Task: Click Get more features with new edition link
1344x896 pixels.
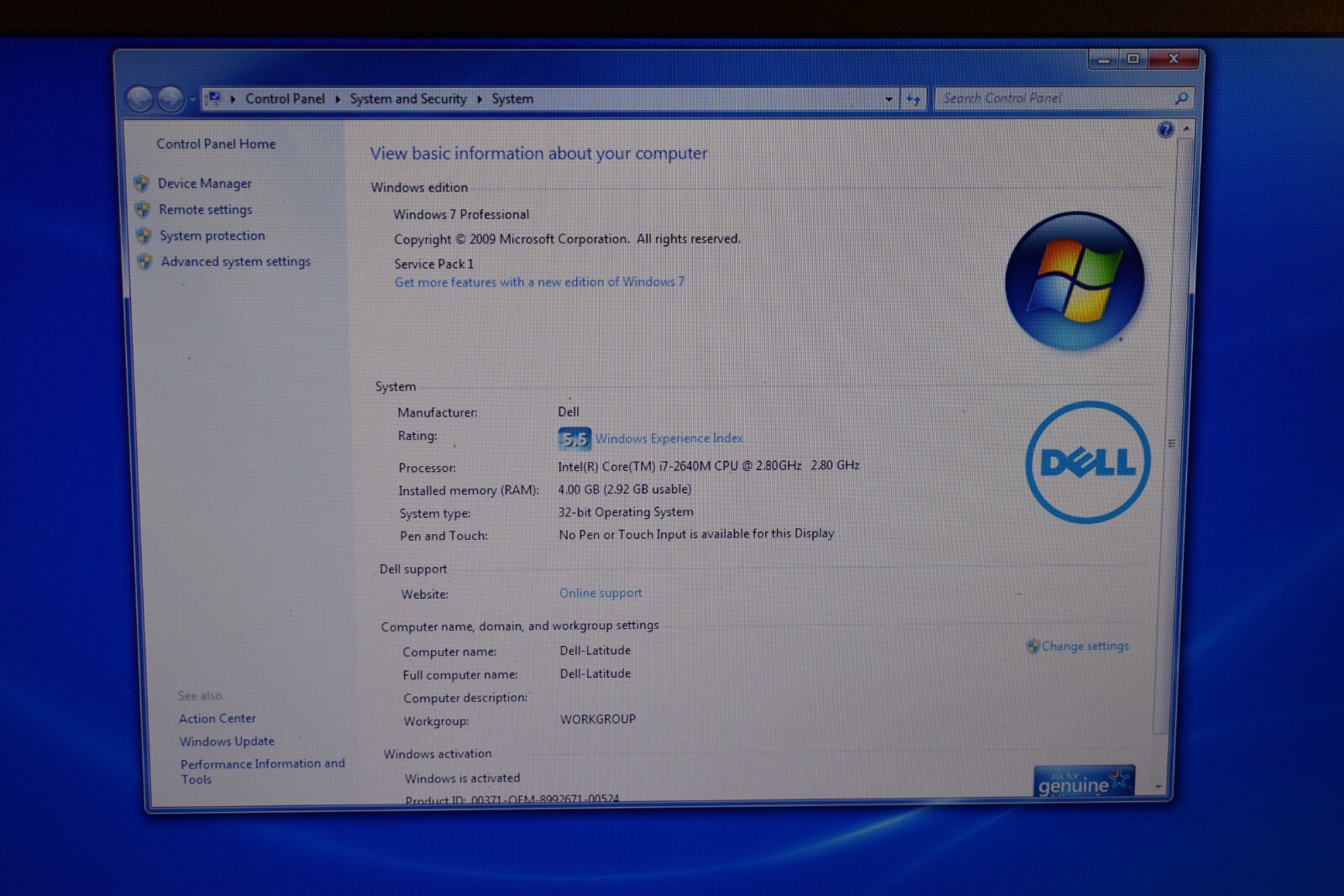Action: click(539, 282)
